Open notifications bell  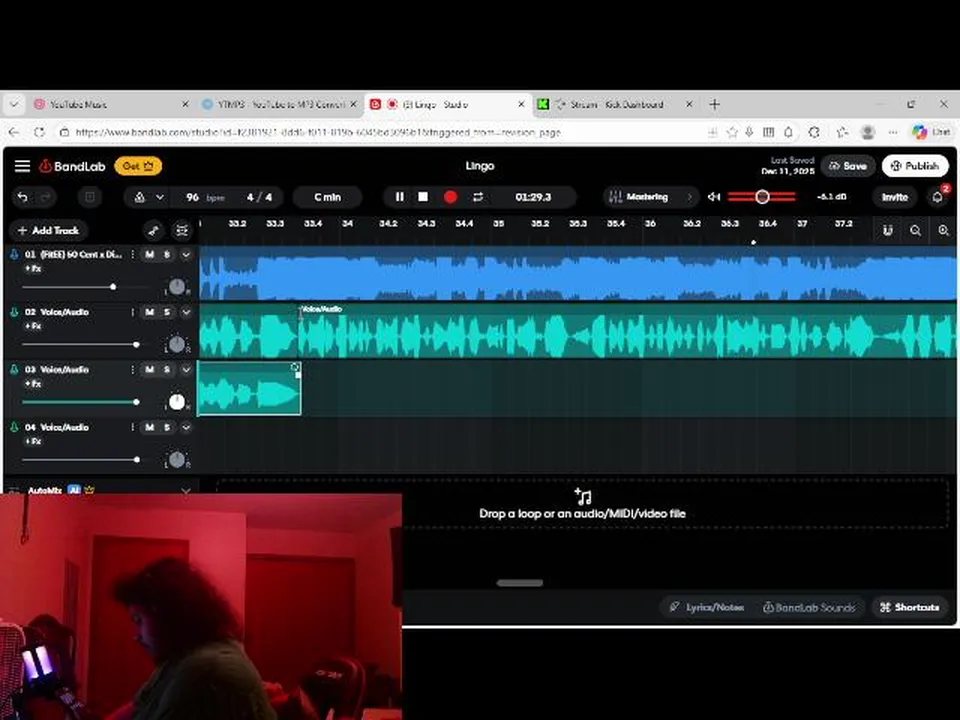click(x=937, y=197)
